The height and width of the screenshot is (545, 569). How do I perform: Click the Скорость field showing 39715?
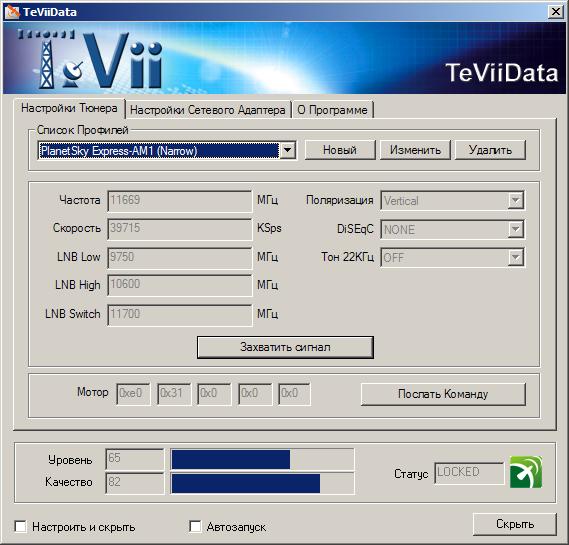point(180,229)
